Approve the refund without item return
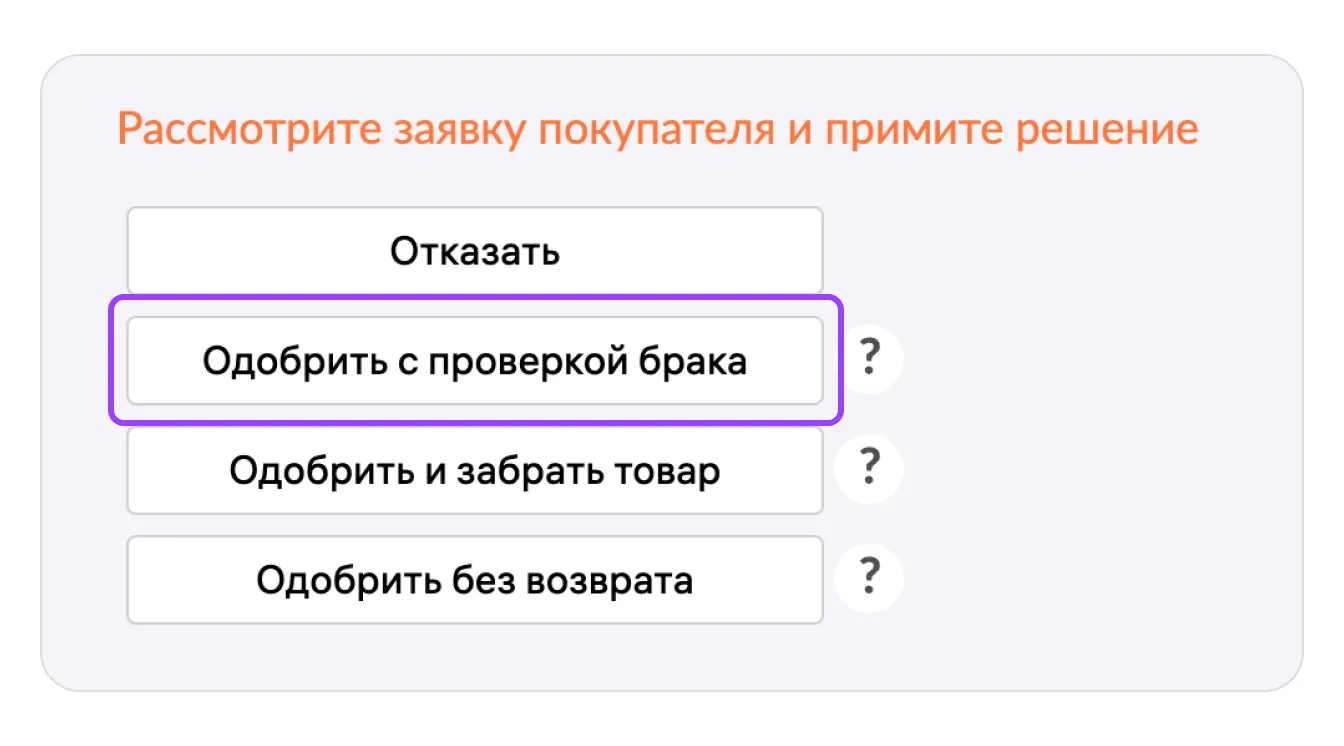 tap(474, 580)
